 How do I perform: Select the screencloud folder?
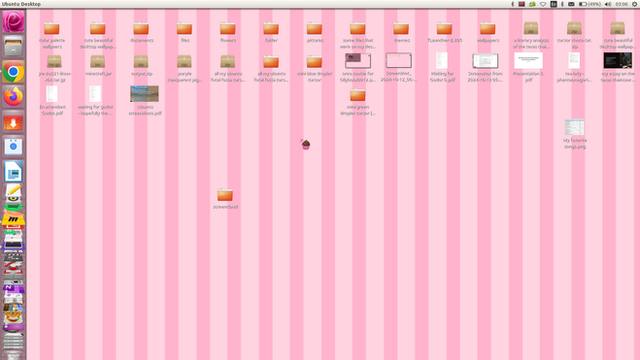coord(225,195)
